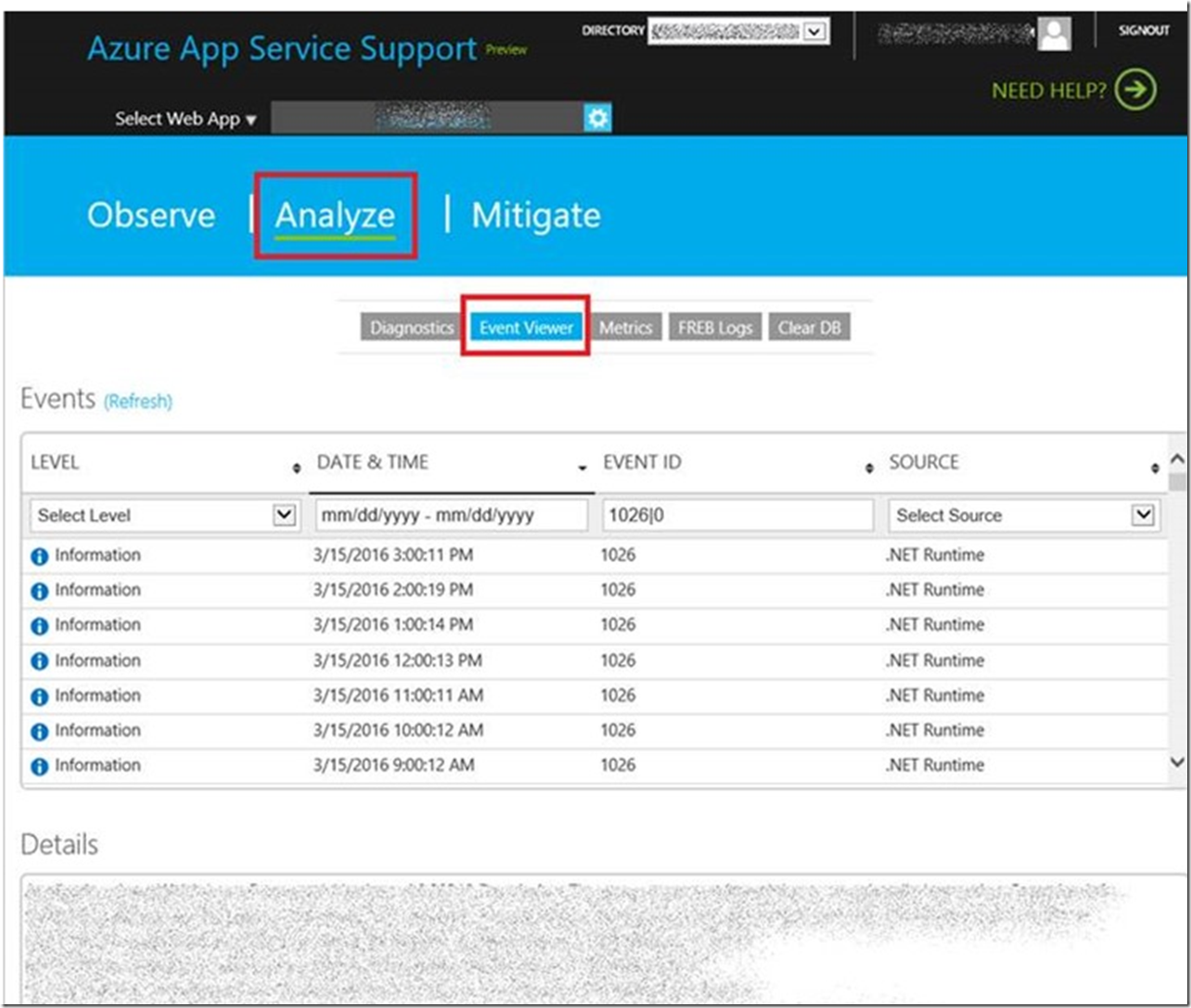Viewport: 1191px width, 1008px height.
Task: Click info icon on 12:00:13 PM row
Action: point(39,661)
